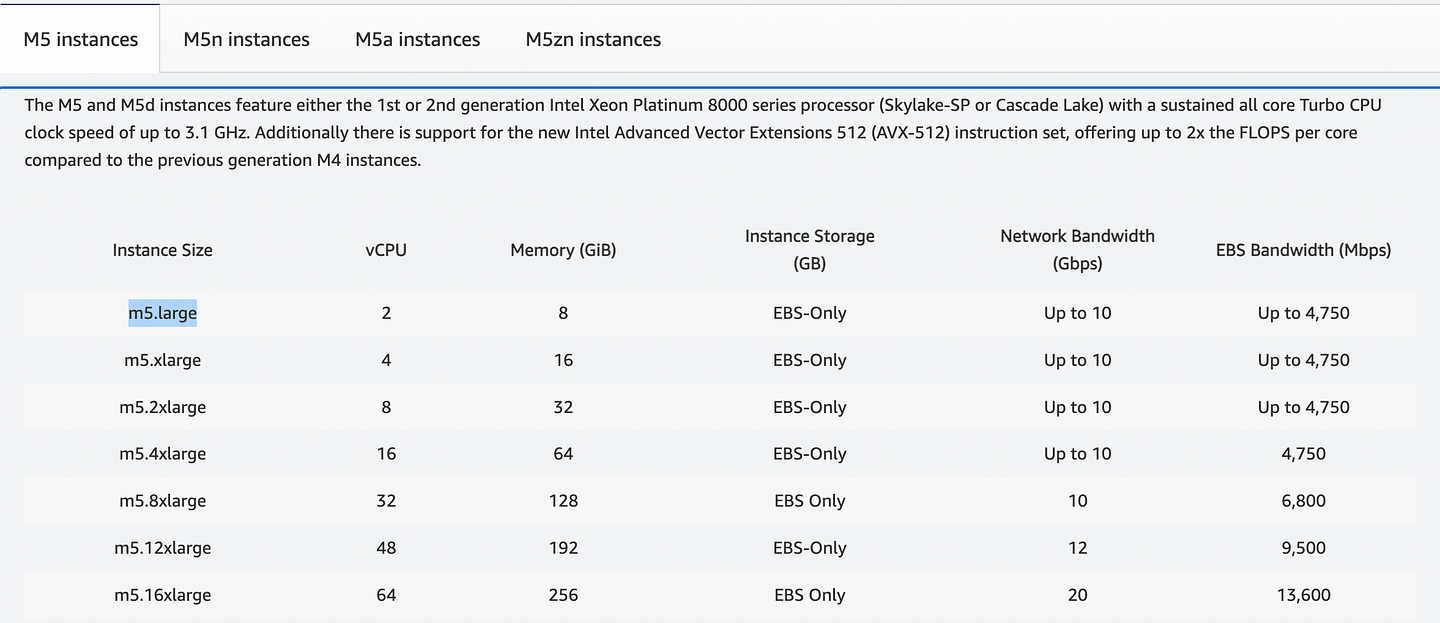Click EBS bandwidth 6,800 for m5.8xlarge
The image size is (1440, 623).
tap(1303, 501)
